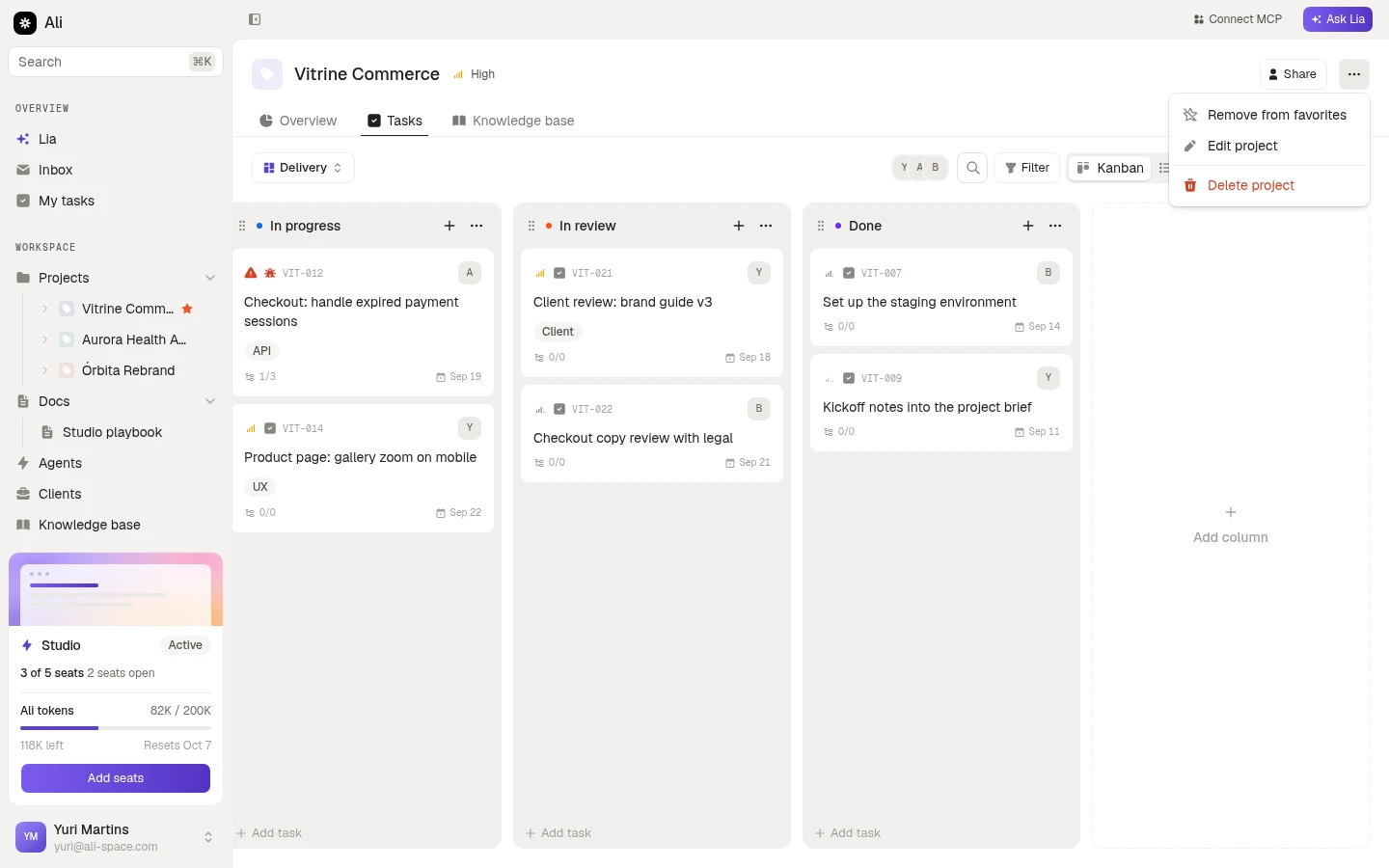Choose Delete project from menu
Screen dimensions: 1389x868
1269,185
